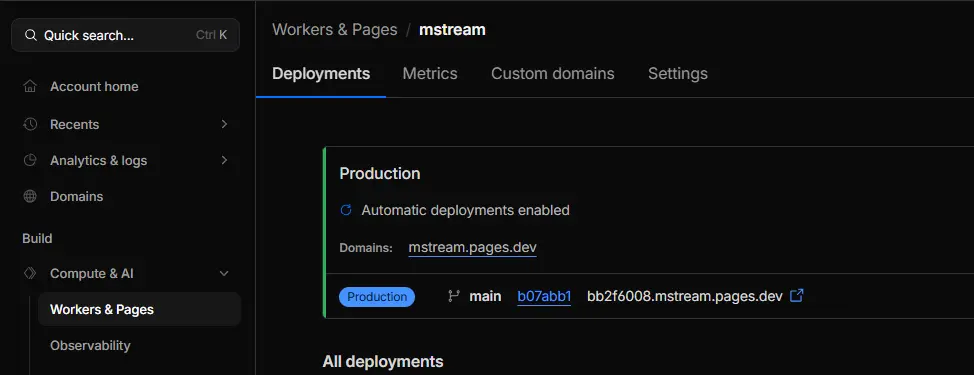This screenshot has width=974, height=375.
Task: Open the bb2f6008 deployment external link icon
Action: [796, 296]
